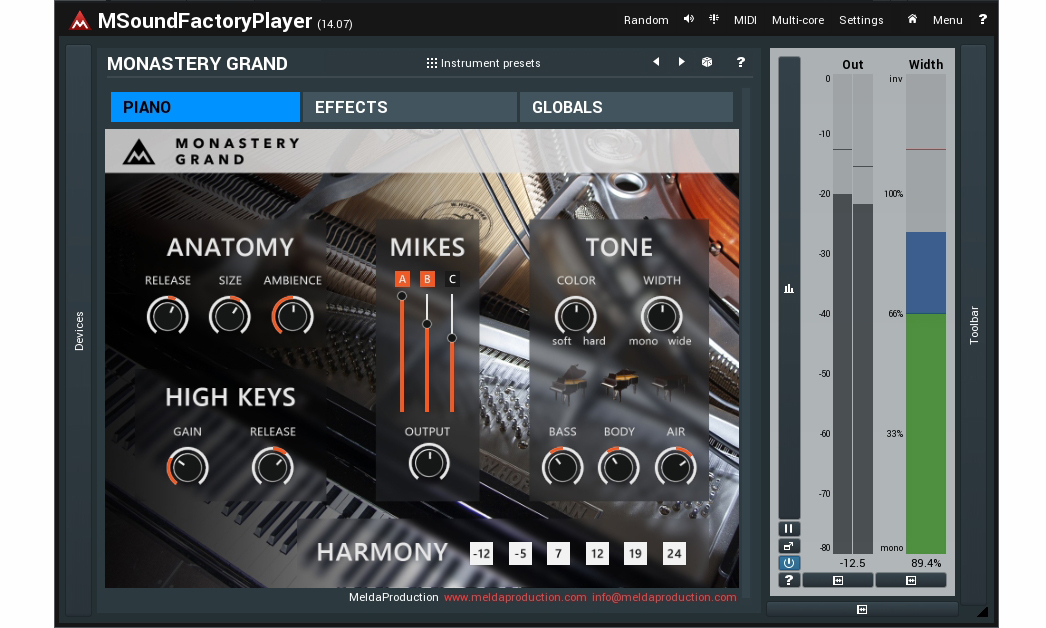The height and width of the screenshot is (628, 1046).
Task: Click the window resize corner grip
Action: [982, 611]
